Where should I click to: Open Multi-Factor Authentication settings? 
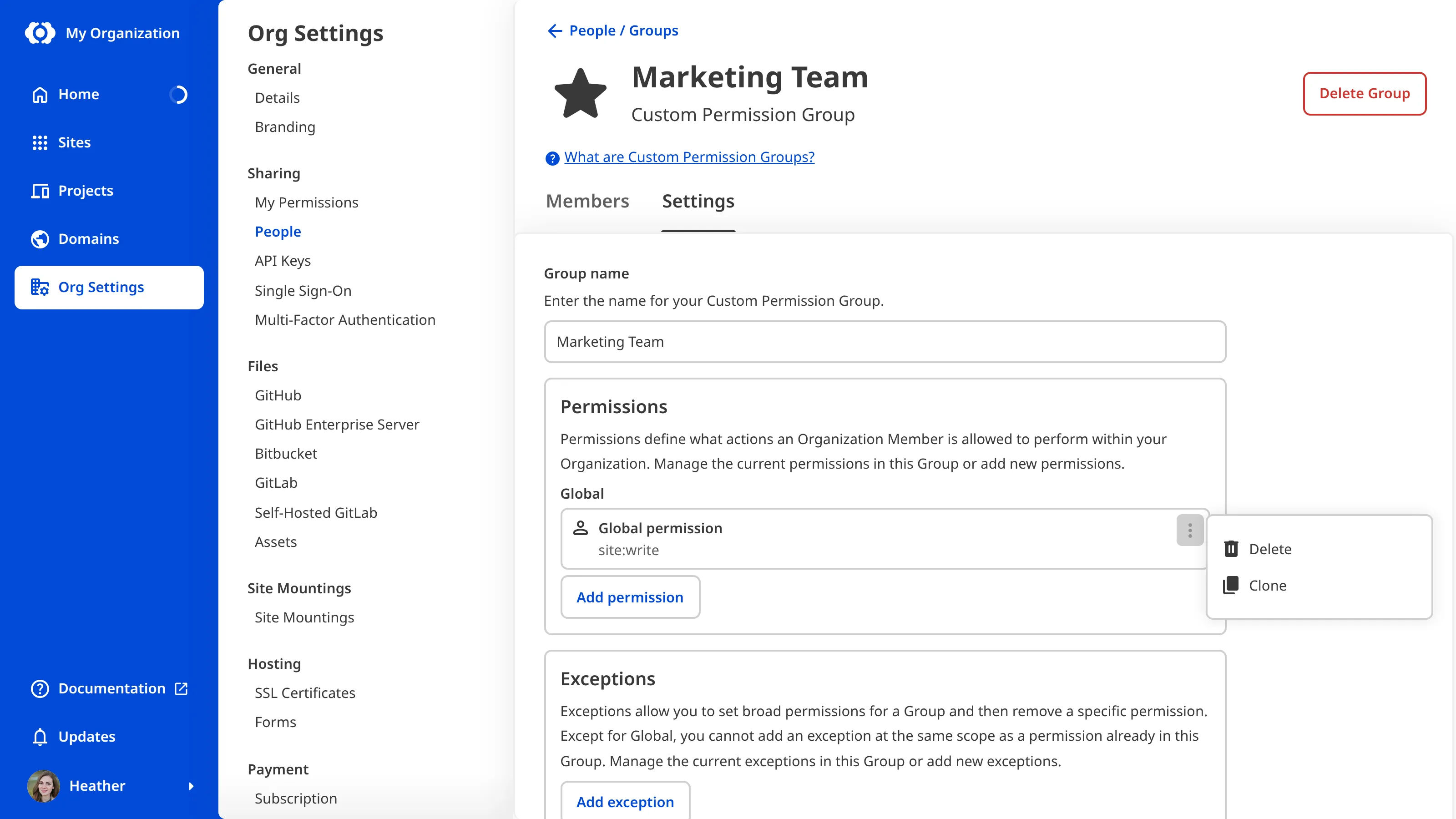345,320
